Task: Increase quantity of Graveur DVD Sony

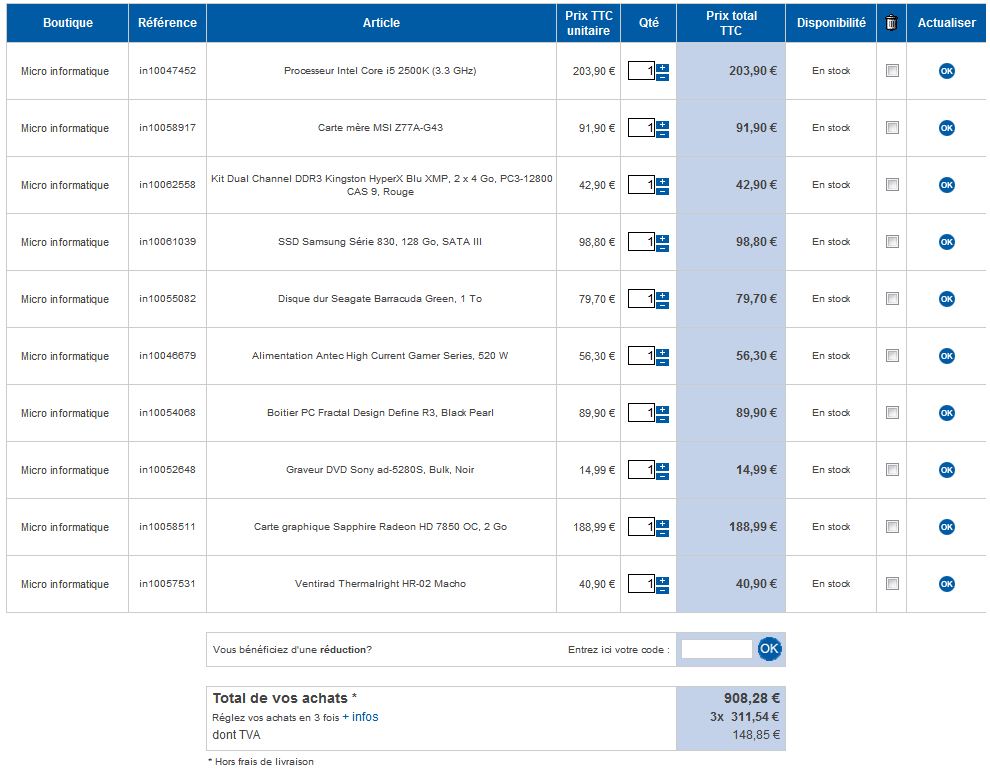Action: coord(662,466)
